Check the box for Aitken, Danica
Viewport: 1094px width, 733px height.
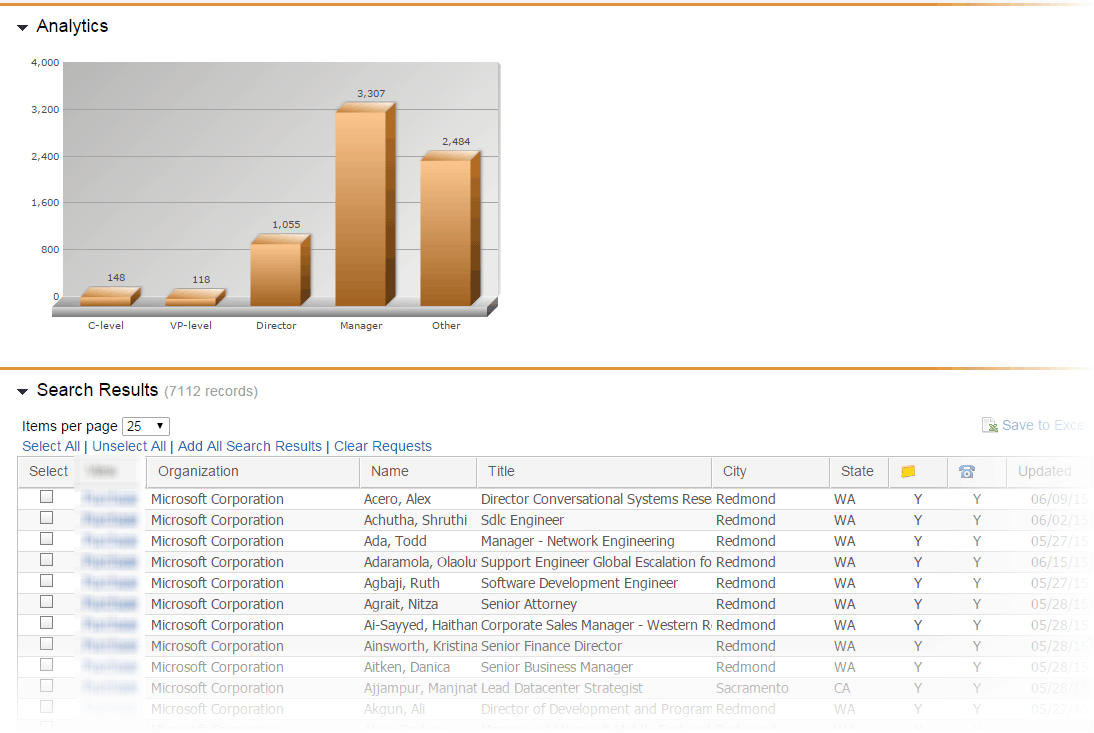click(x=47, y=664)
